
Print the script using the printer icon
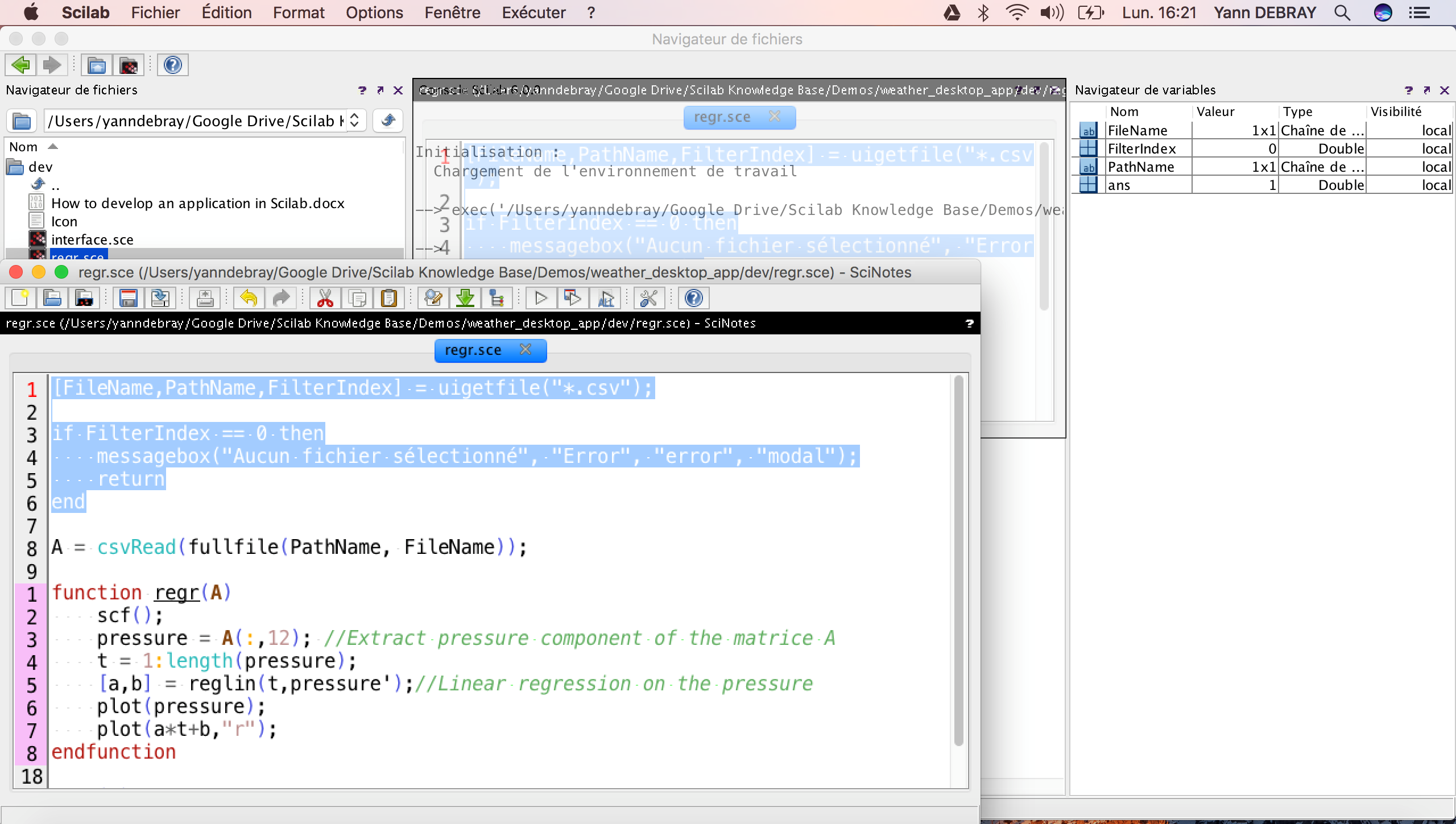pyautogui.click(x=205, y=298)
